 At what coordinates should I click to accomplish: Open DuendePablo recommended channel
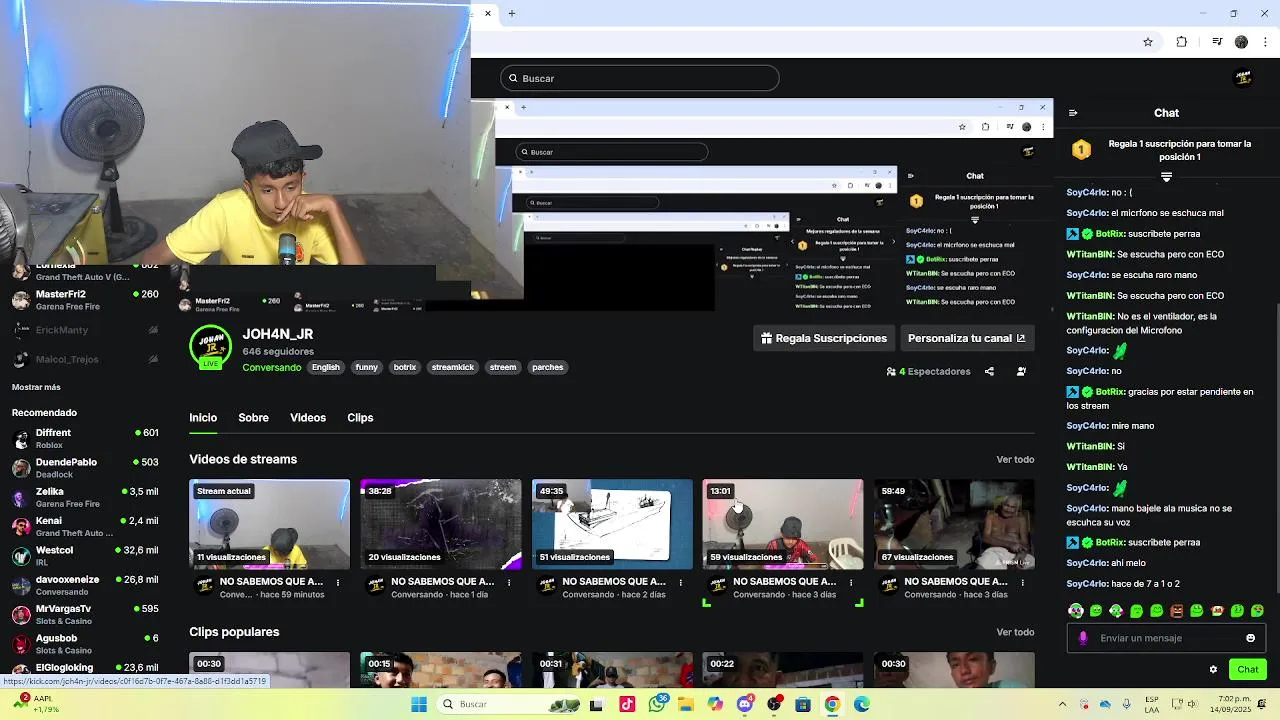point(84,468)
